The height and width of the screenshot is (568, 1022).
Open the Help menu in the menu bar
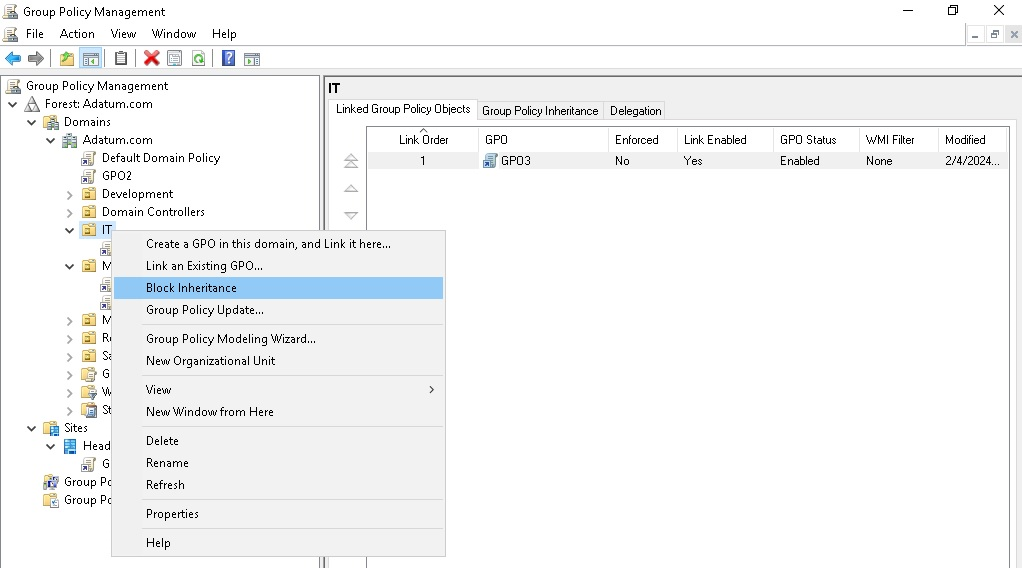pos(224,34)
